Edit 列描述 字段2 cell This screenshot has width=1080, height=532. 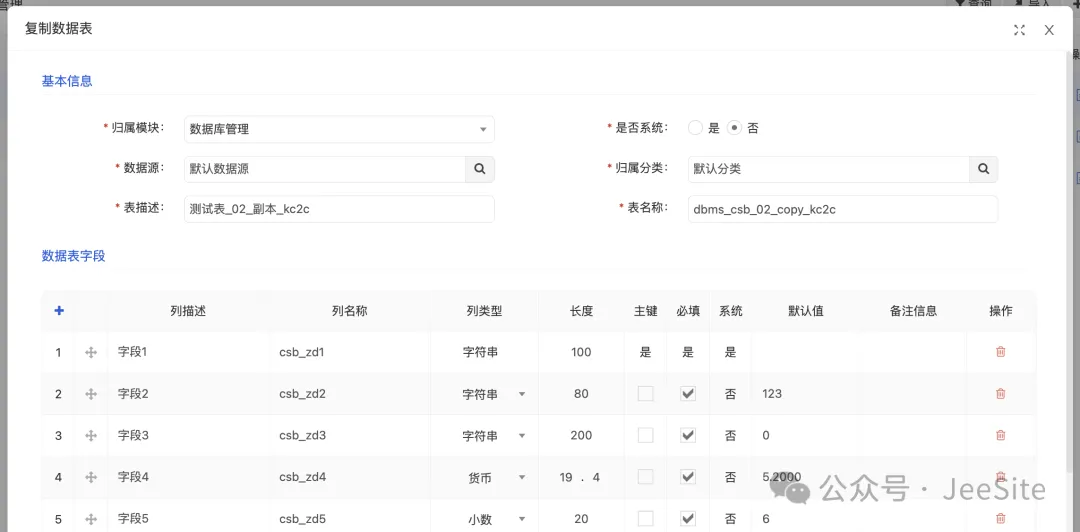tap(189, 394)
